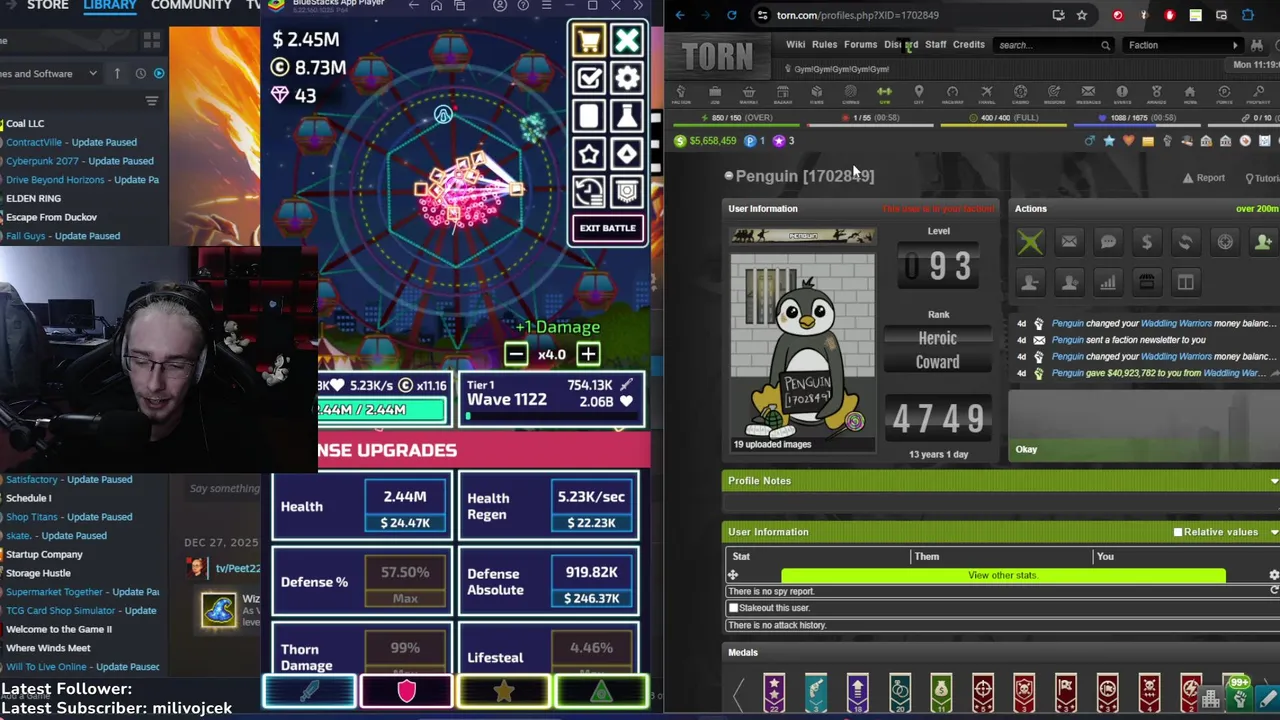Viewport: 1280px width, 720px height.
Task: Click the EXIT BATTLE button
Action: coord(607,228)
